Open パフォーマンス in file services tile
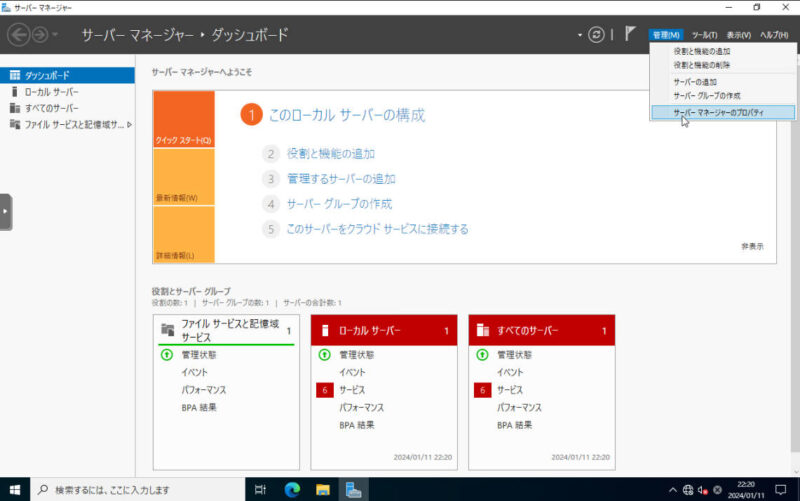800x501 pixels. (204, 390)
